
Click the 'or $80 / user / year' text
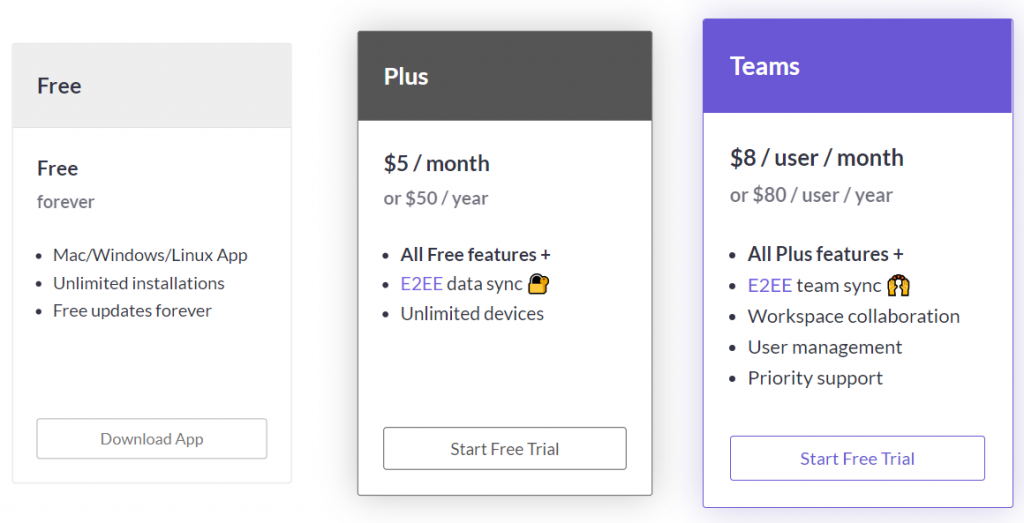[x=811, y=195]
